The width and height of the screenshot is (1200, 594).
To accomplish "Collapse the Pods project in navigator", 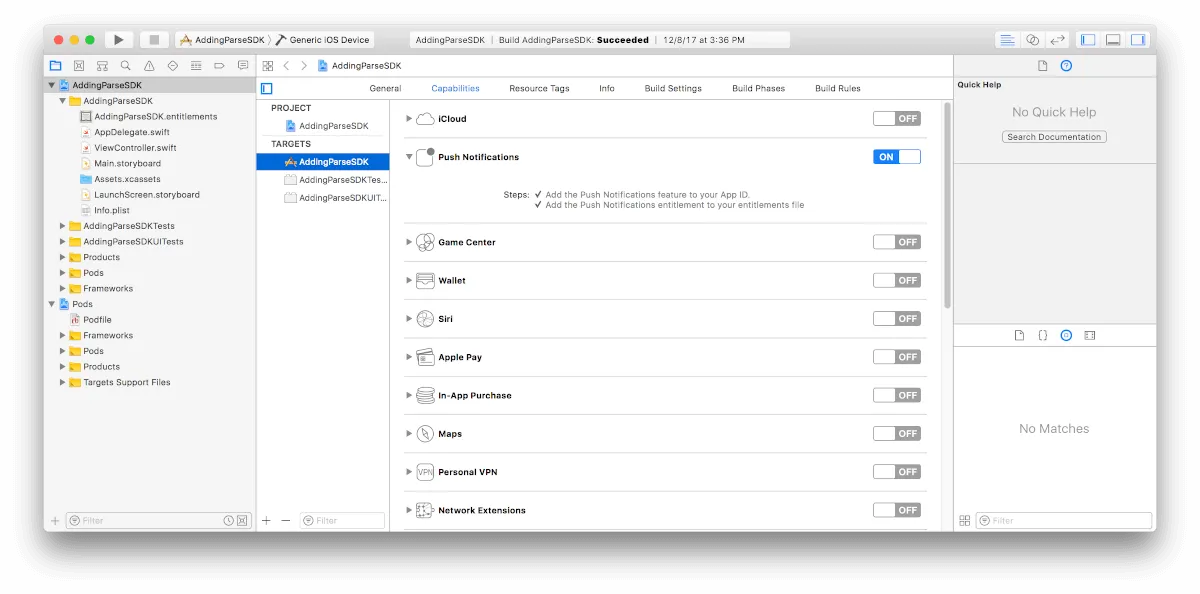I will click(x=51, y=304).
